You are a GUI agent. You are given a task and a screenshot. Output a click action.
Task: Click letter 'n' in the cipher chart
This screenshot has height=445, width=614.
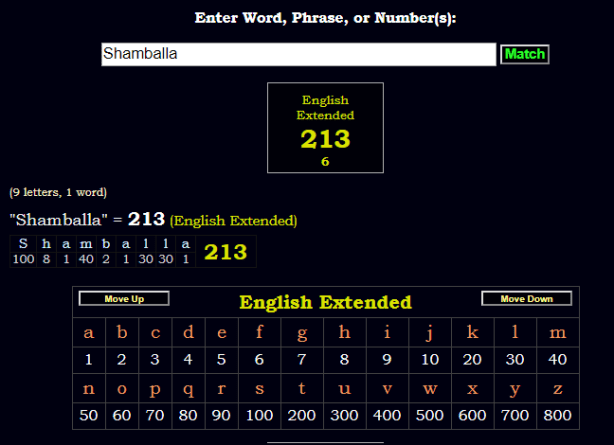[89, 389]
